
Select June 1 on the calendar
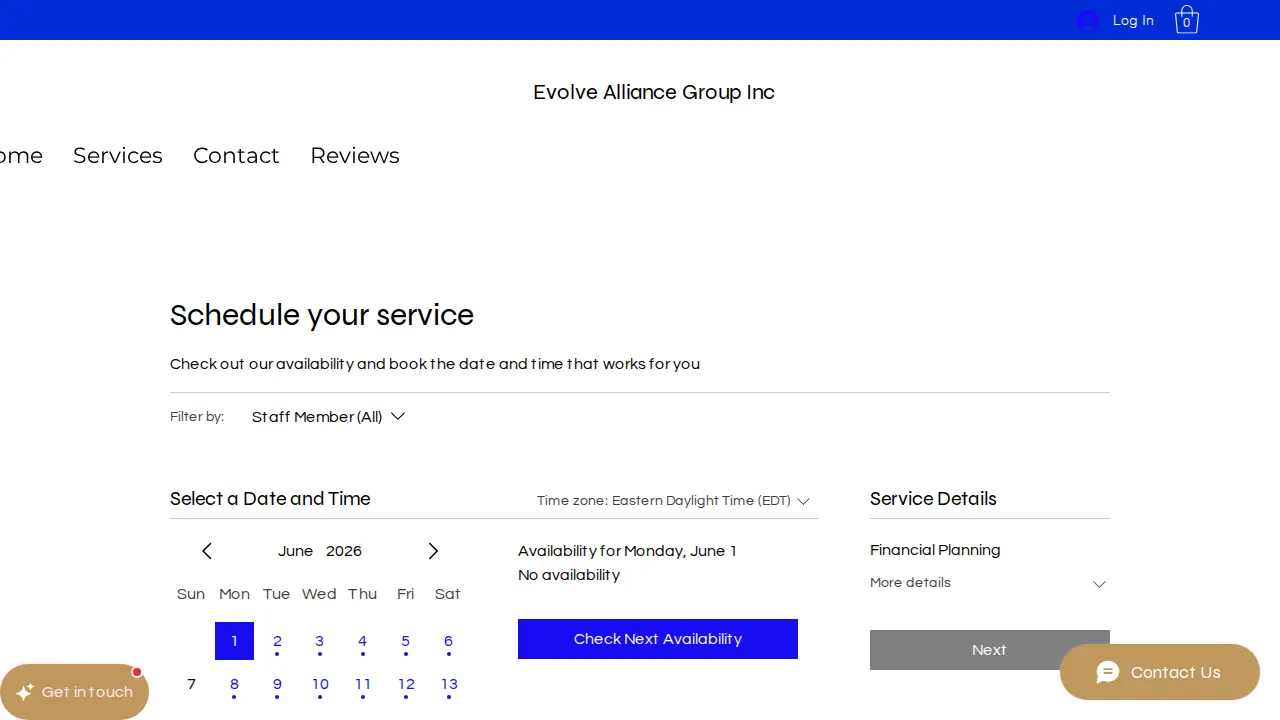pos(234,641)
